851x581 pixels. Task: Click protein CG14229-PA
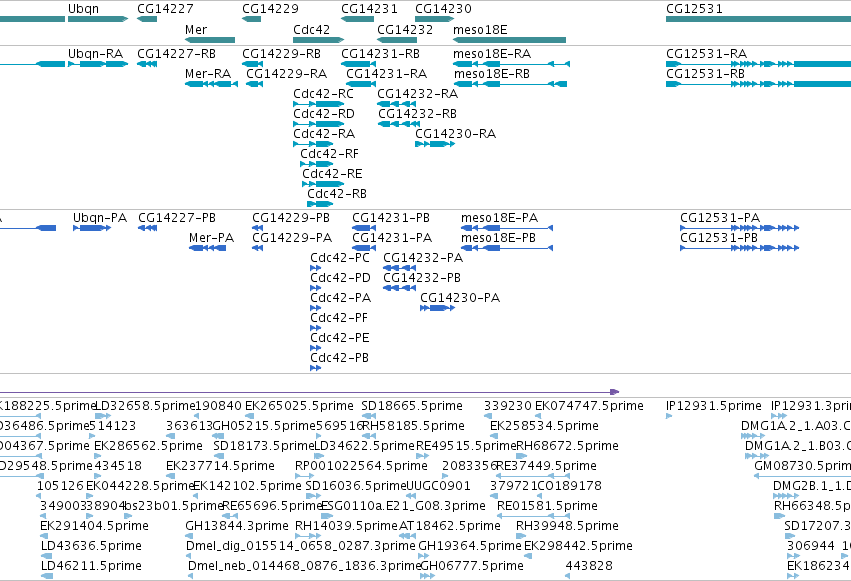257,248
